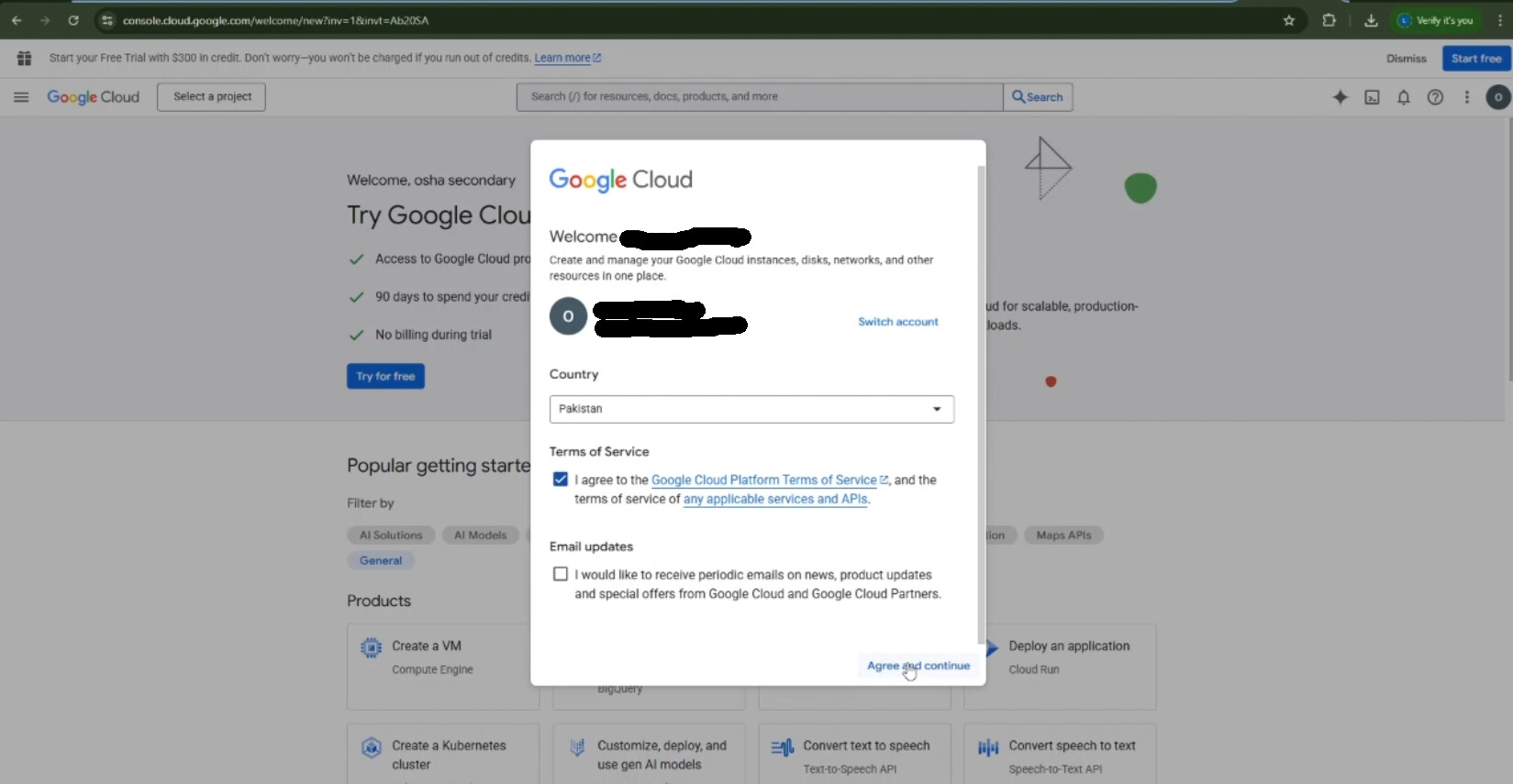Open Google Cloud Platform Terms of Service link
This screenshot has height=784, width=1513.
coord(763,480)
